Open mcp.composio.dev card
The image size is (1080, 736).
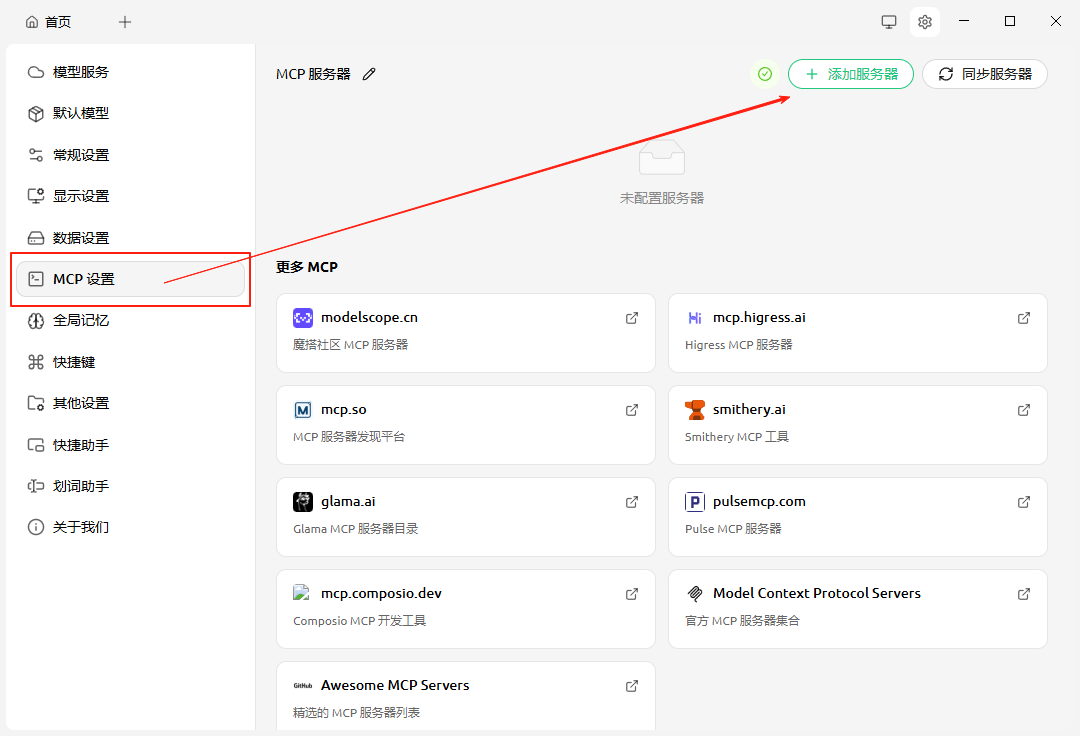(466, 609)
